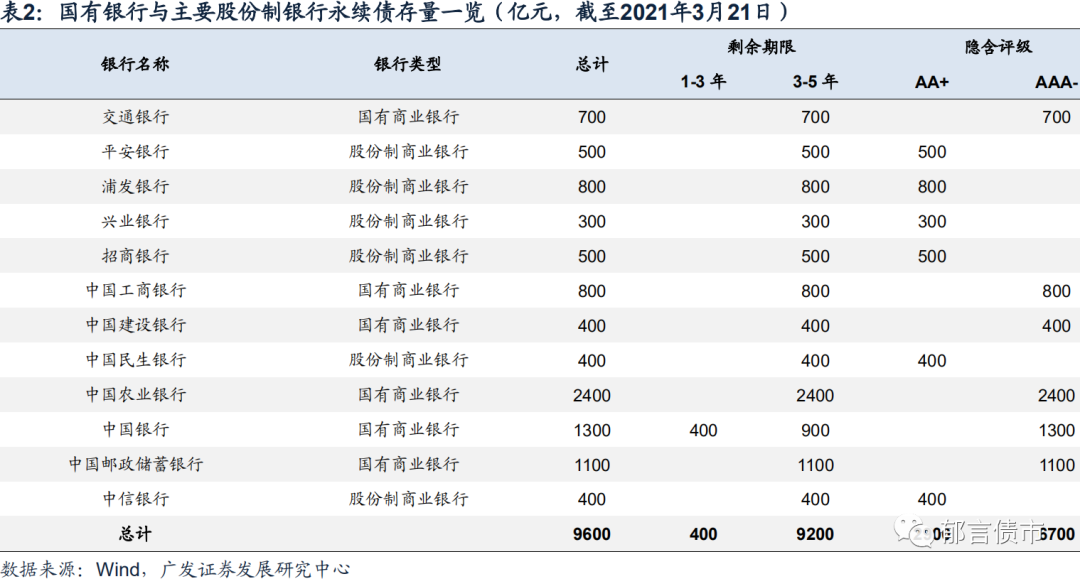Viewport: 1080px width, 579px height.
Task: Select the 浦发银行 row name
Action: (x=135, y=187)
